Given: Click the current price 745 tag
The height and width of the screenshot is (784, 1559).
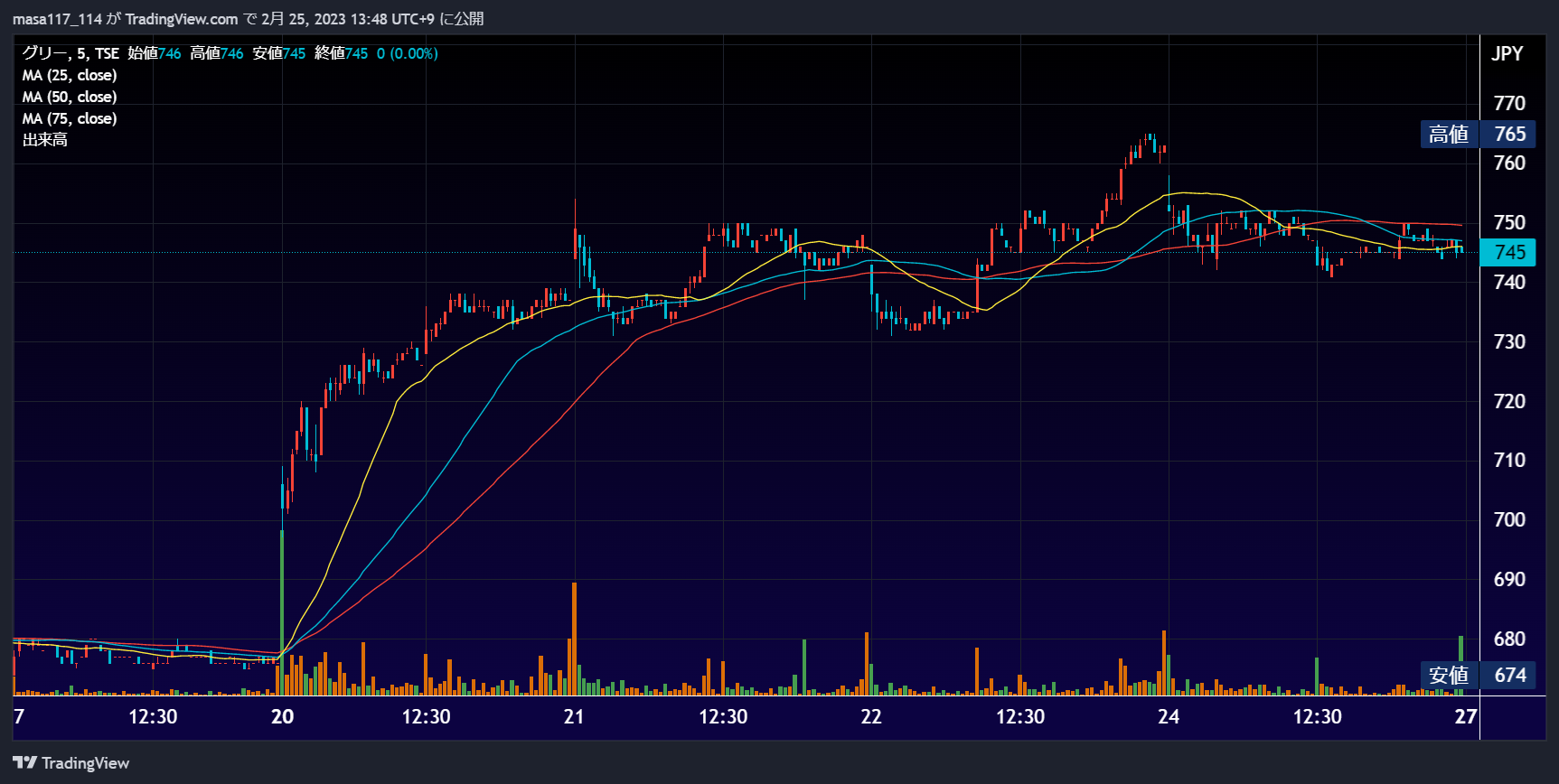Looking at the screenshot, I should 1507,252.
